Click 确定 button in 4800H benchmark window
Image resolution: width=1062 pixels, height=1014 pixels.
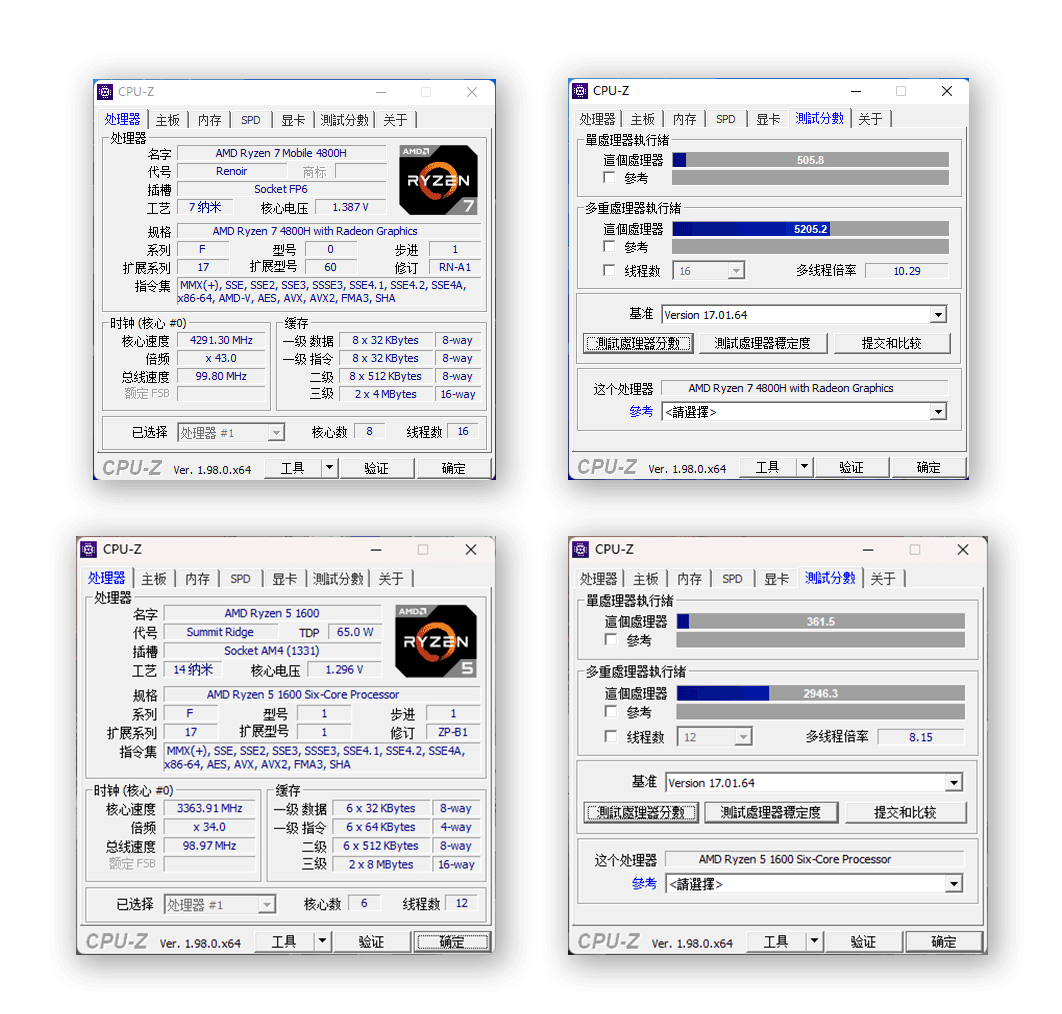coord(929,467)
